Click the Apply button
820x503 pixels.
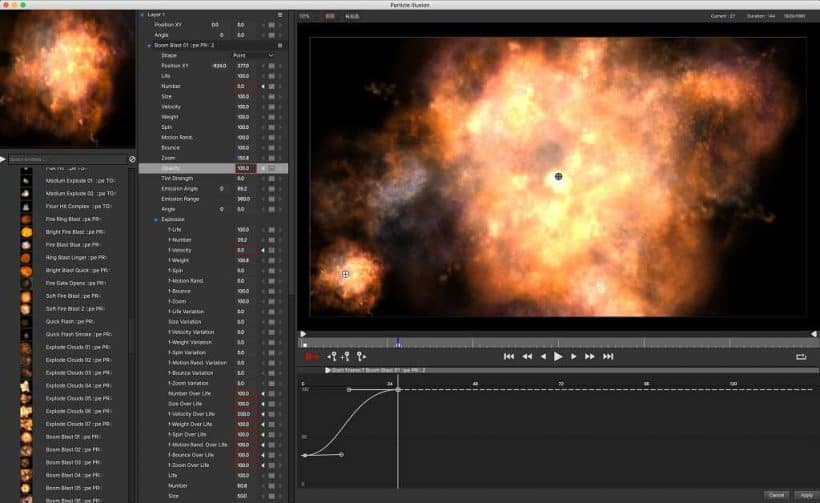(805, 494)
